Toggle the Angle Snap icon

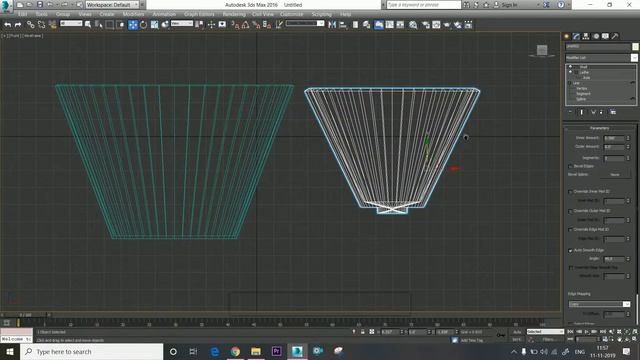[x=245, y=25]
